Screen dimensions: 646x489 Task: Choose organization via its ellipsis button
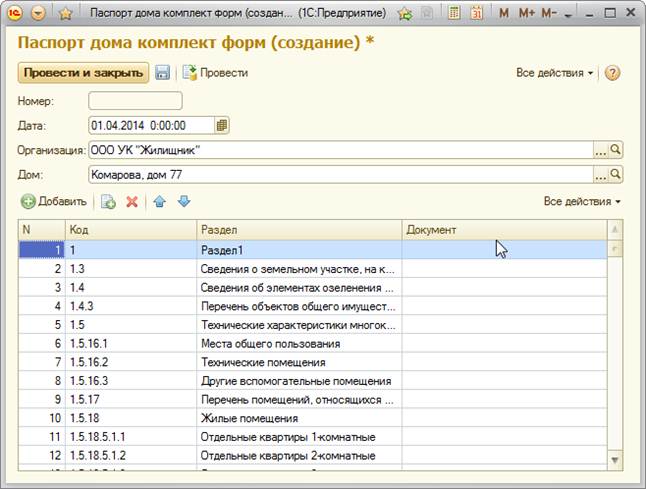click(x=600, y=150)
